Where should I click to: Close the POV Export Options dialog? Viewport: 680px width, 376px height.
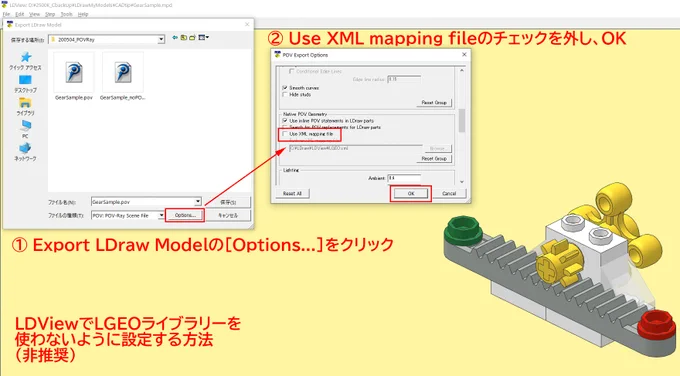(464, 55)
